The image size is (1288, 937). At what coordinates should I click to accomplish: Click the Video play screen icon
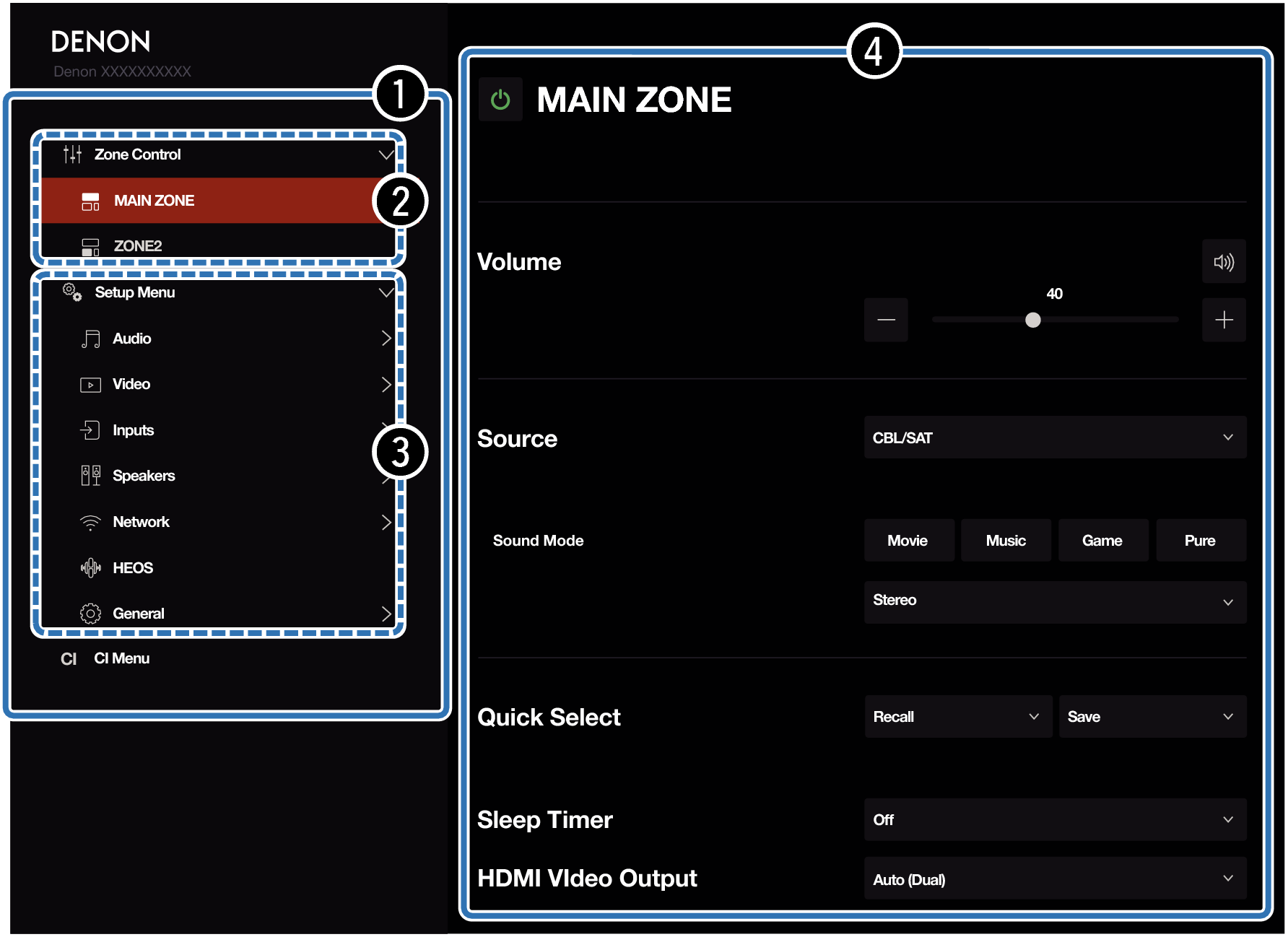(x=90, y=385)
